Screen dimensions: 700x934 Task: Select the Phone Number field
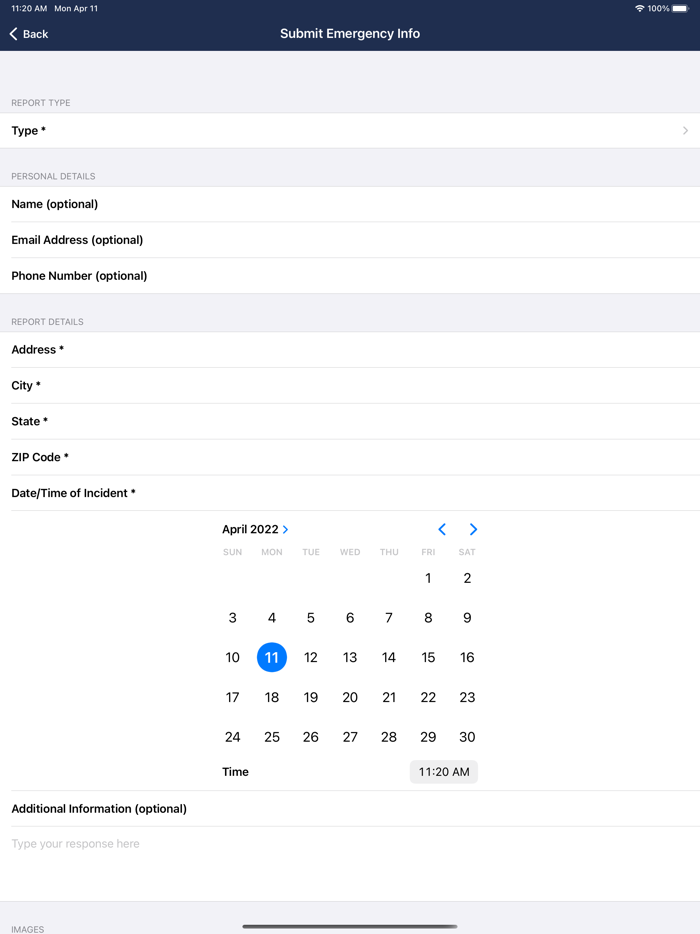[350, 276]
